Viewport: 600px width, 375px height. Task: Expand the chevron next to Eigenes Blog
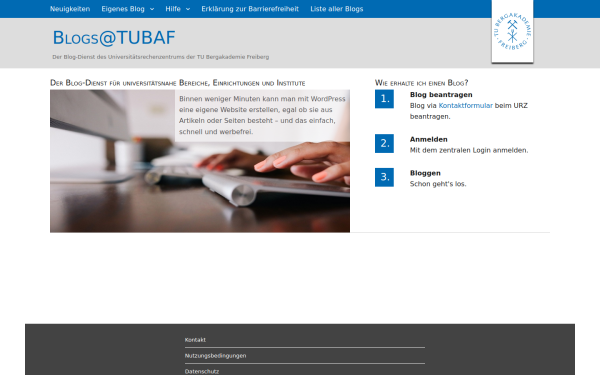point(152,9)
